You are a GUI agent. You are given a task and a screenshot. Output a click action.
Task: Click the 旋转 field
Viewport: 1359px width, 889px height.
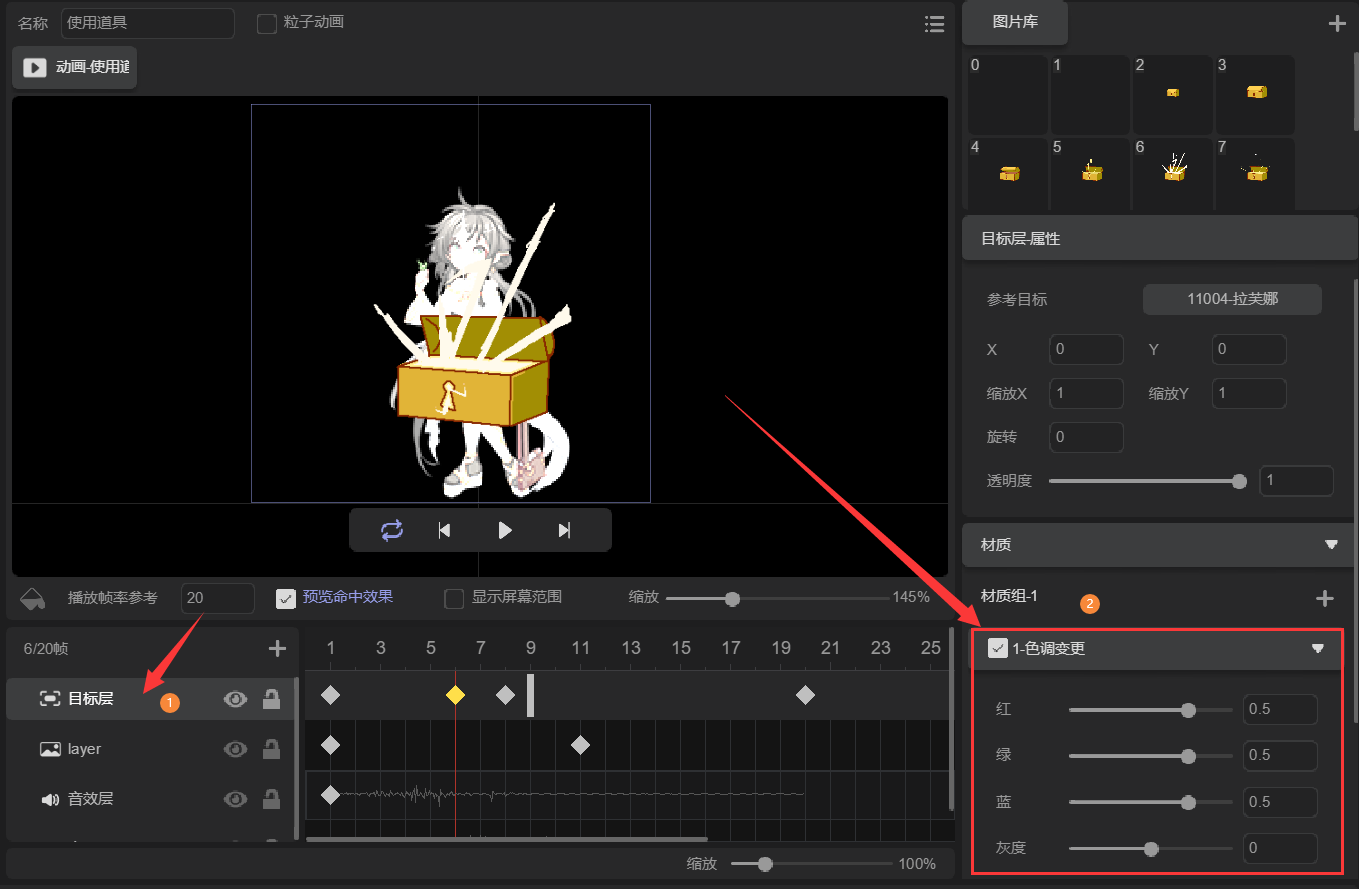1086,437
